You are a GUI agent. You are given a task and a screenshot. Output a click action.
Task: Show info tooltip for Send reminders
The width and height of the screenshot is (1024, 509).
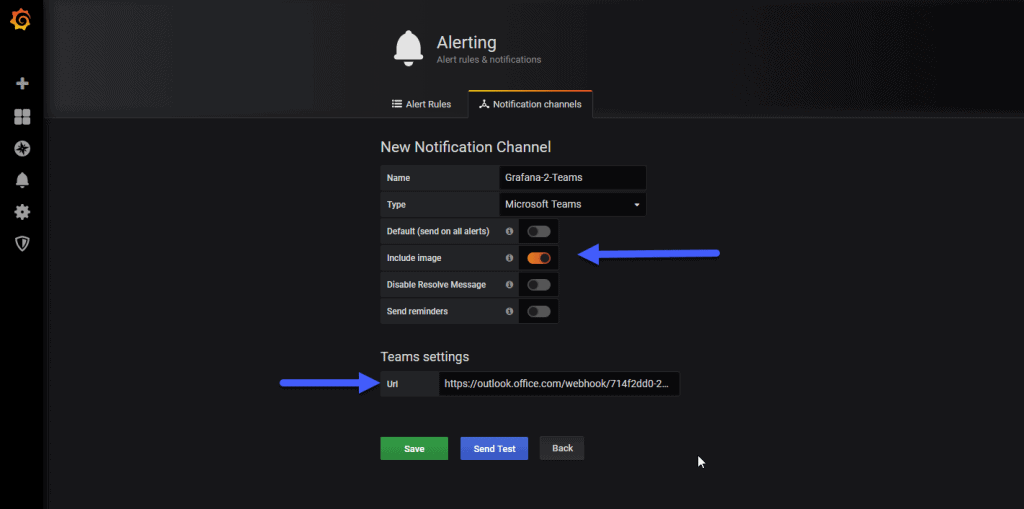[509, 312]
